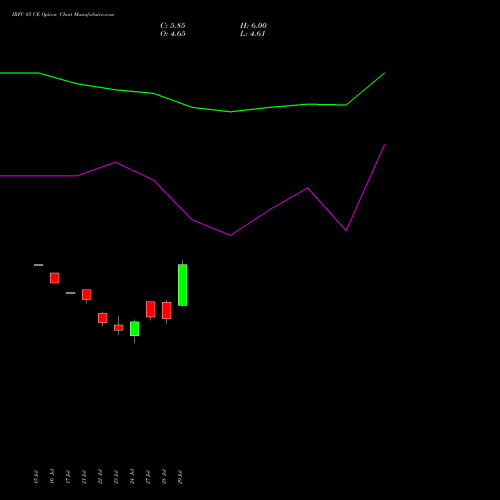This screenshot has width=500, height=500.
Task: Click the flat dash candle for 15 Jul
Action: (x=39, y=265)
